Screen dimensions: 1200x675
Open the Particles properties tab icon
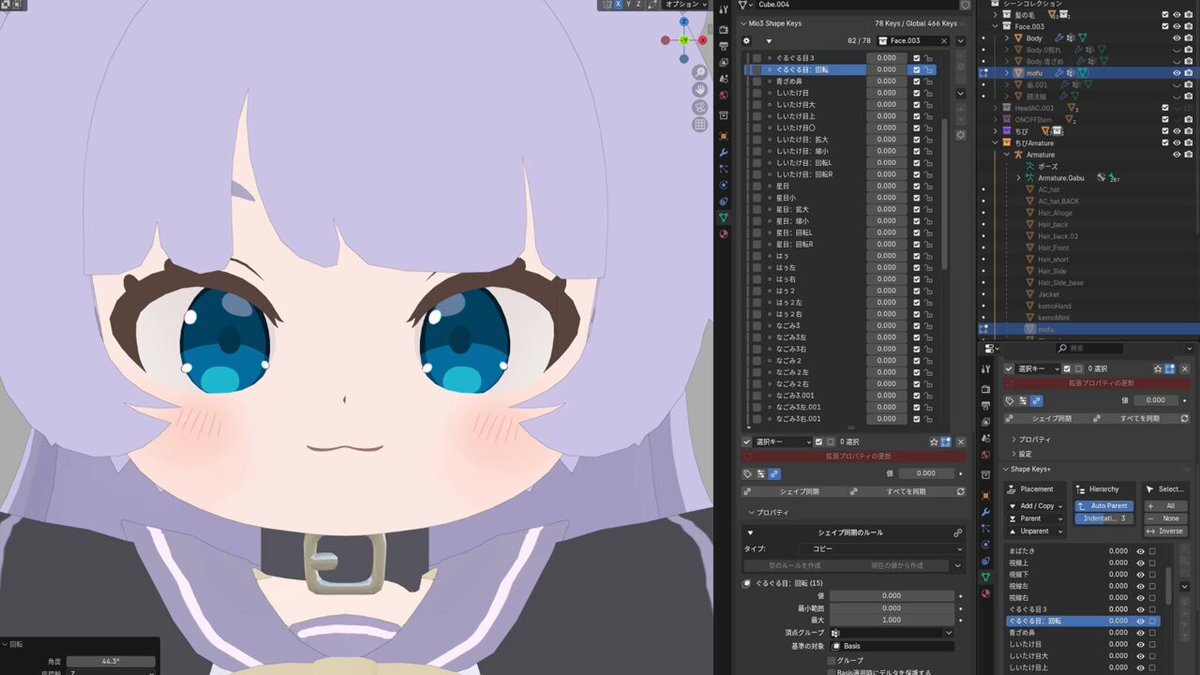724,169
